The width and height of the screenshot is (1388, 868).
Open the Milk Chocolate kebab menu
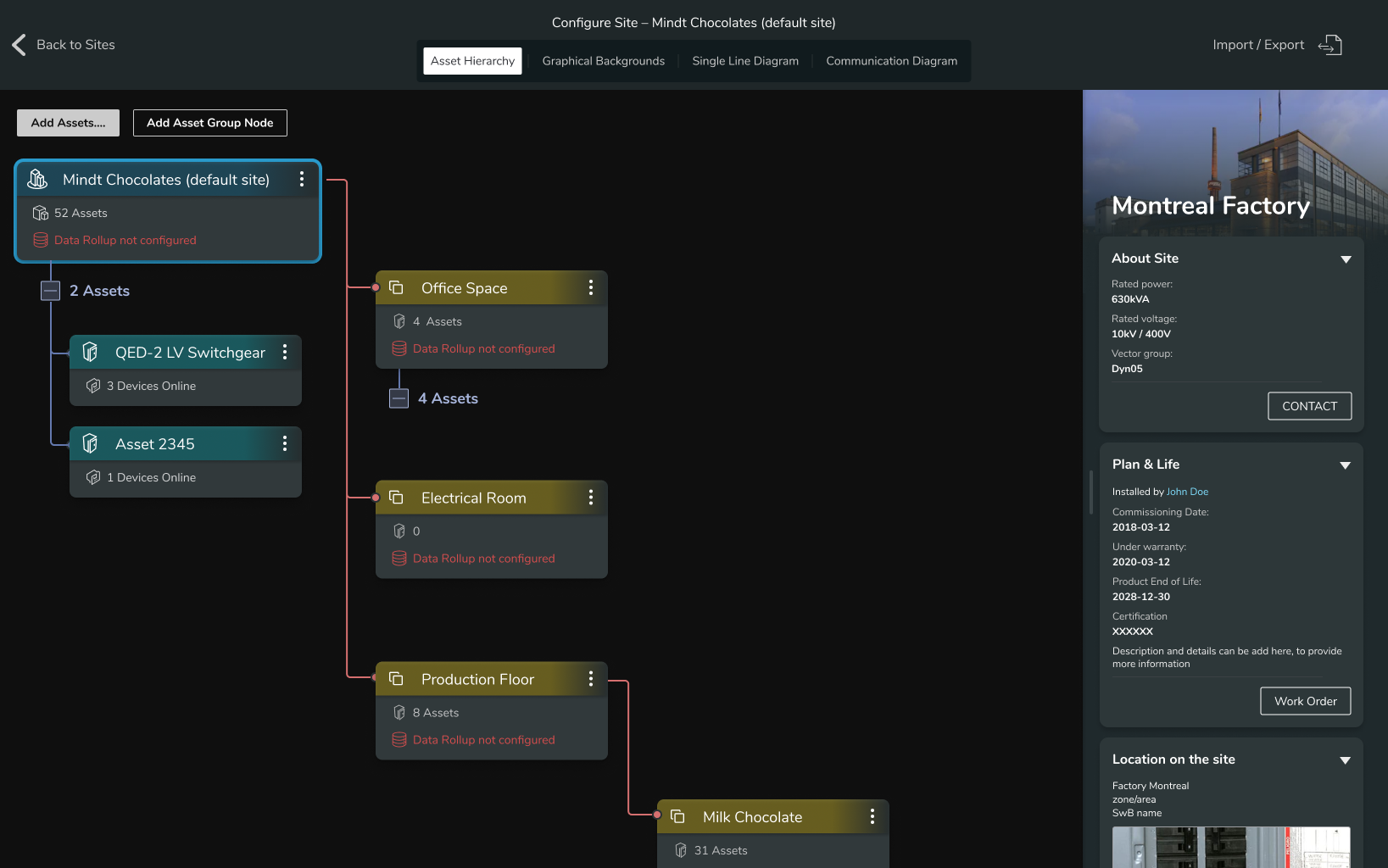click(872, 816)
